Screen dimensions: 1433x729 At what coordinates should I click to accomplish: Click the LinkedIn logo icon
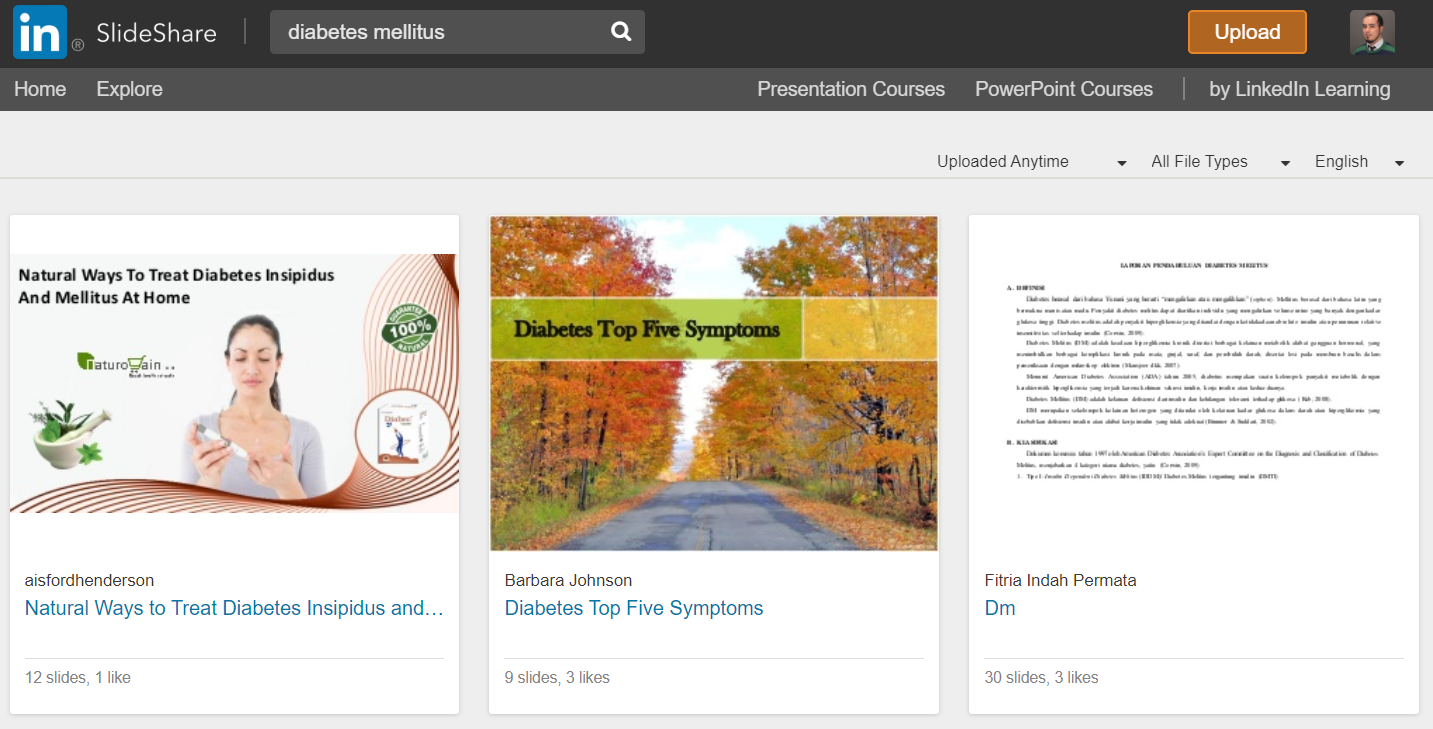pyautogui.click(x=40, y=32)
